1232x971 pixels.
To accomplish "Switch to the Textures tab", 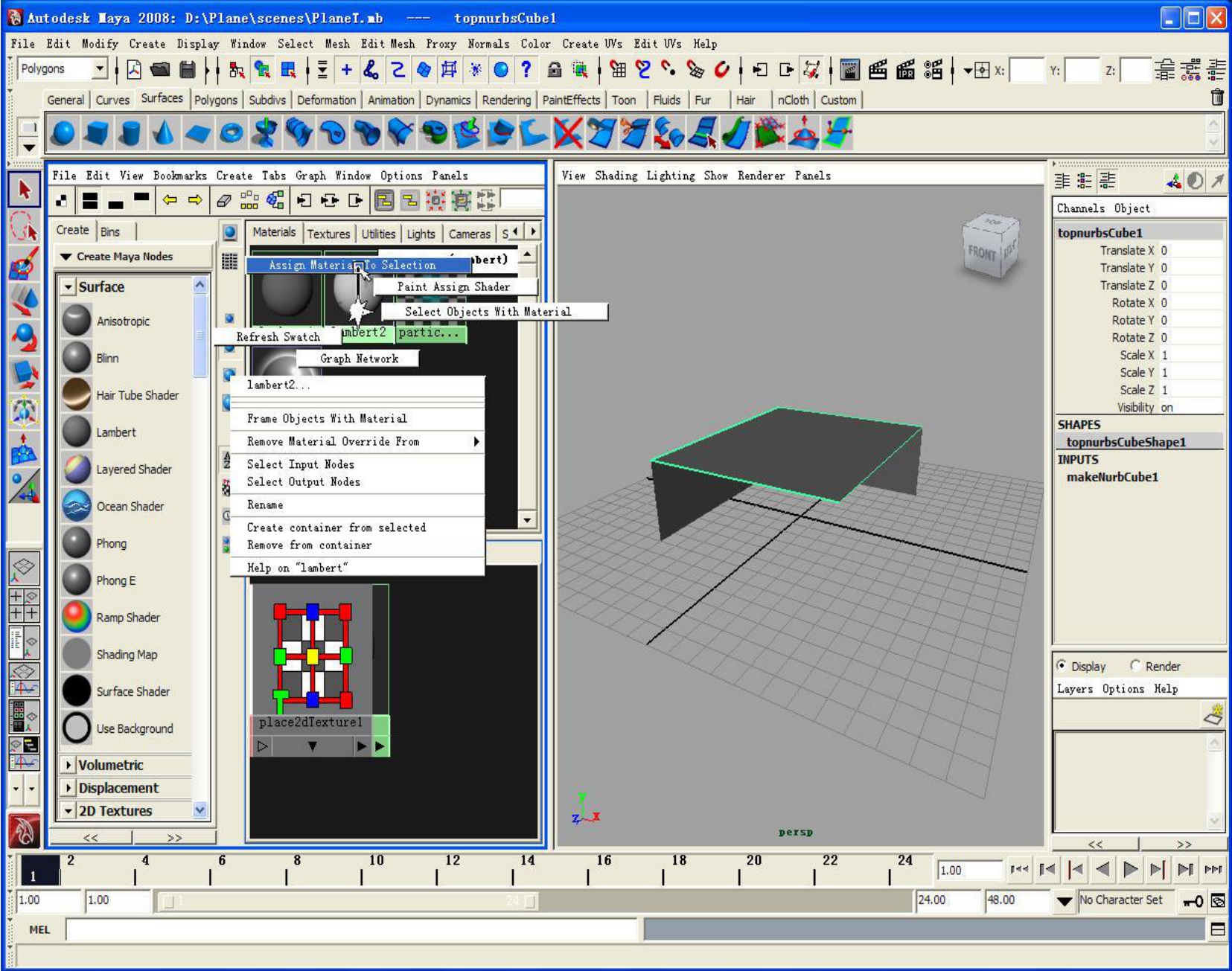I will pyautogui.click(x=328, y=234).
